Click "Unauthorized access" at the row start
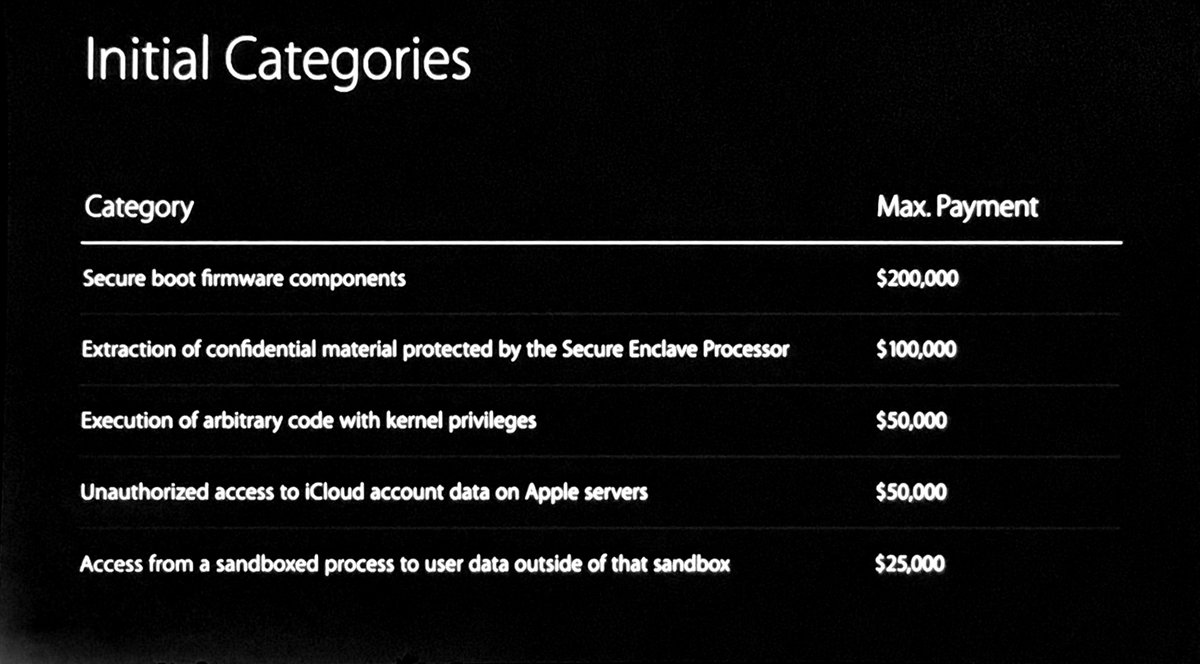Viewport: 1200px width, 664px height. click(x=159, y=493)
